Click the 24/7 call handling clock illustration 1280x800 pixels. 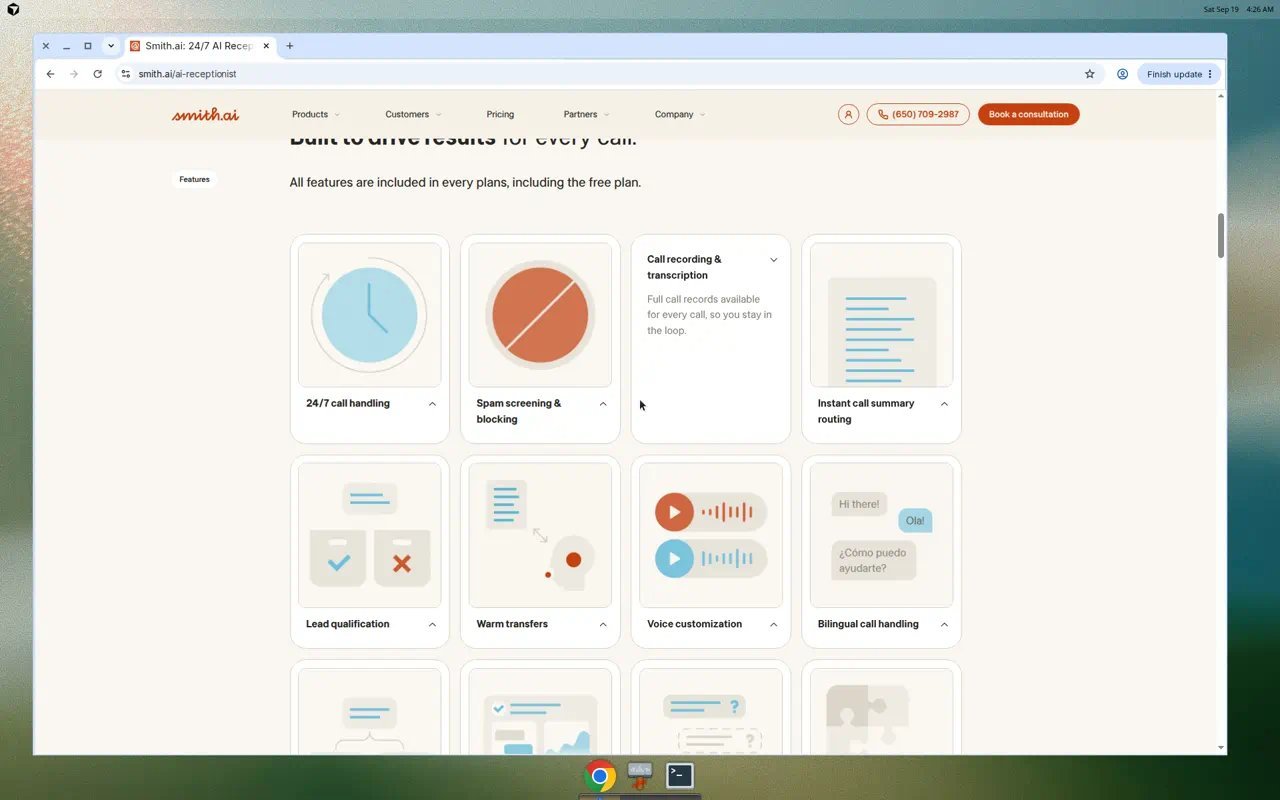pyautogui.click(x=370, y=315)
